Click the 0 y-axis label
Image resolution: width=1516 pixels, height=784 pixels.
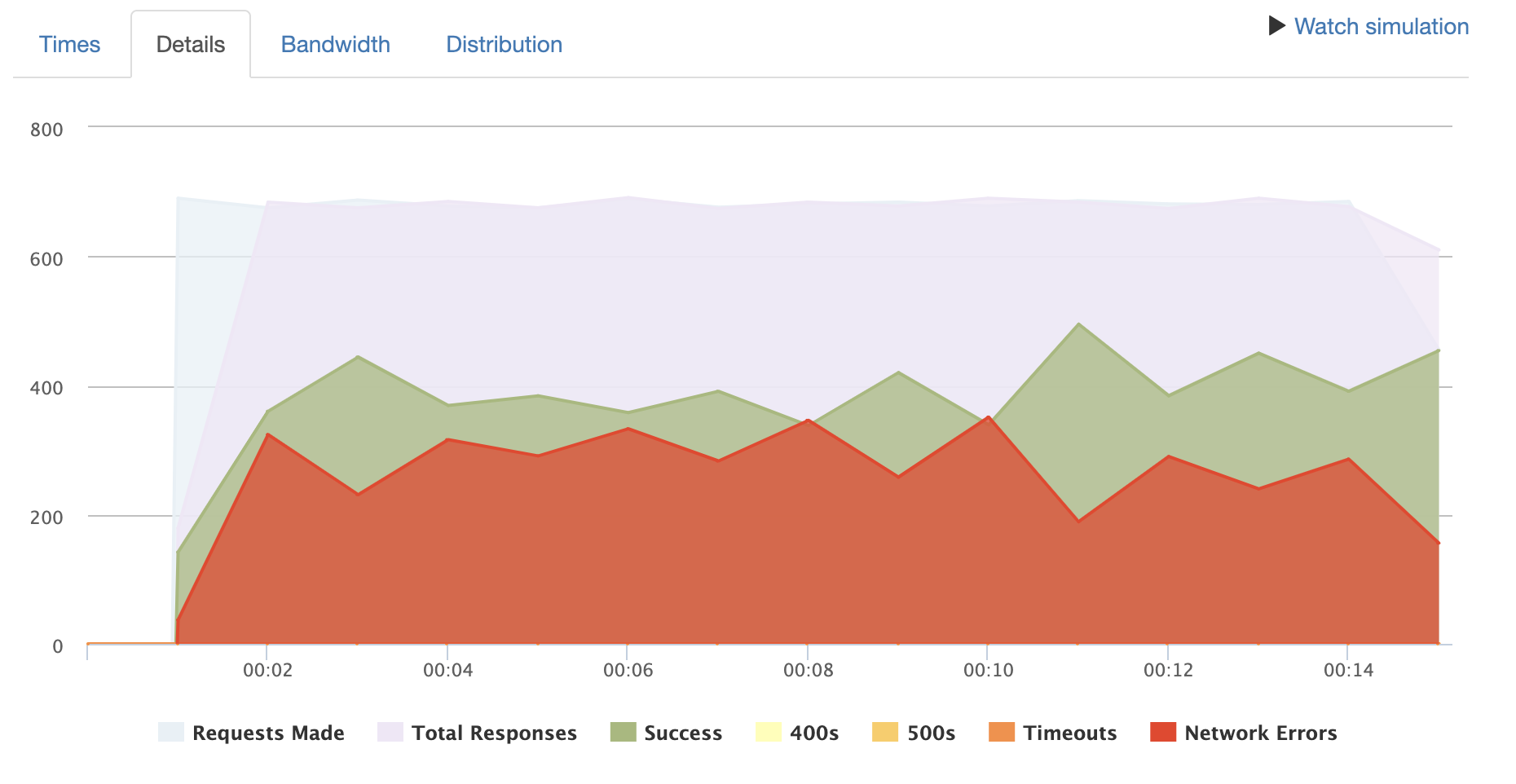[58, 646]
